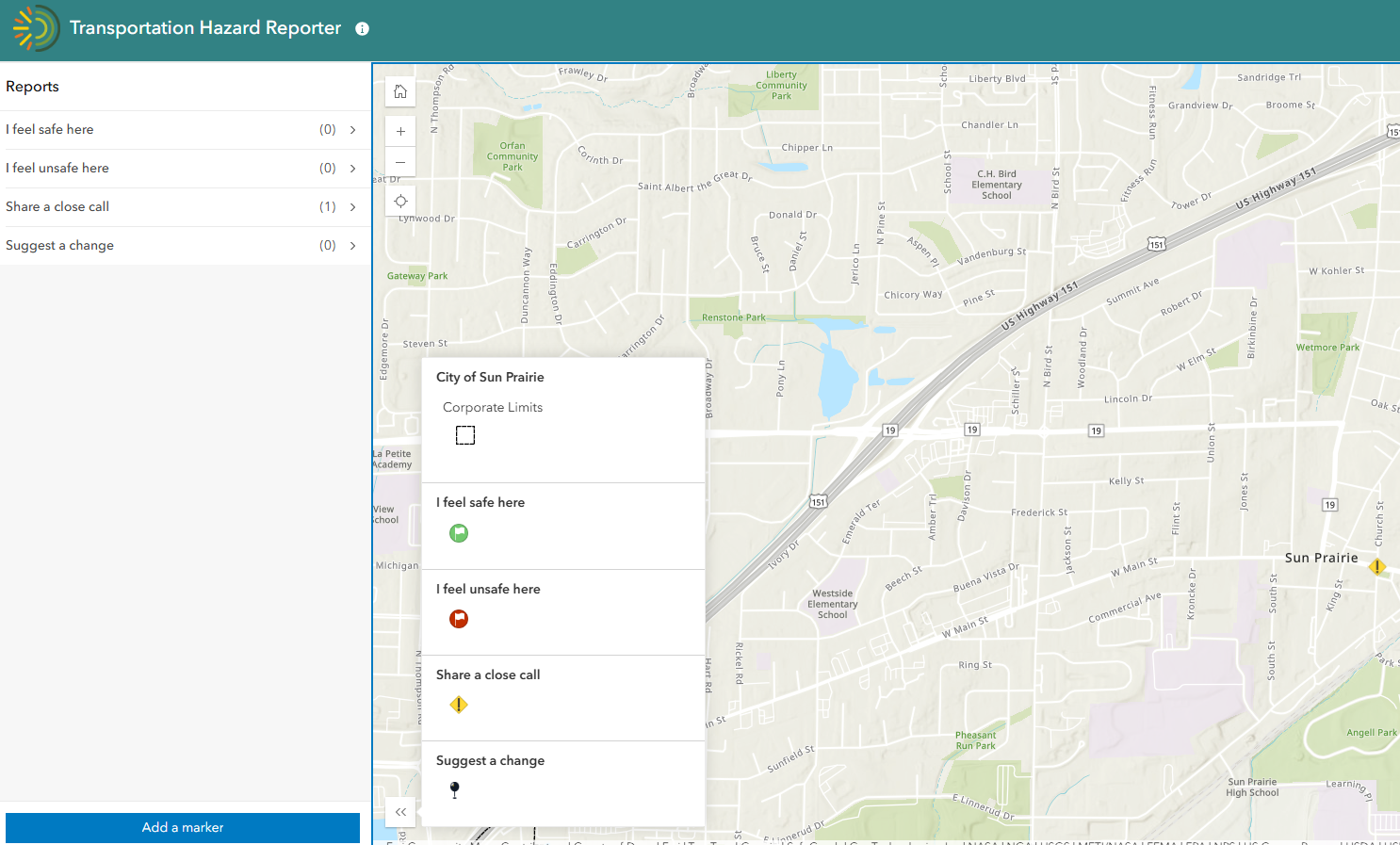Image resolution: width=1400 pixels, height=845 pixels.
Task: Click the US 151 shield near Ivory Dr
Action: (818, 502)
